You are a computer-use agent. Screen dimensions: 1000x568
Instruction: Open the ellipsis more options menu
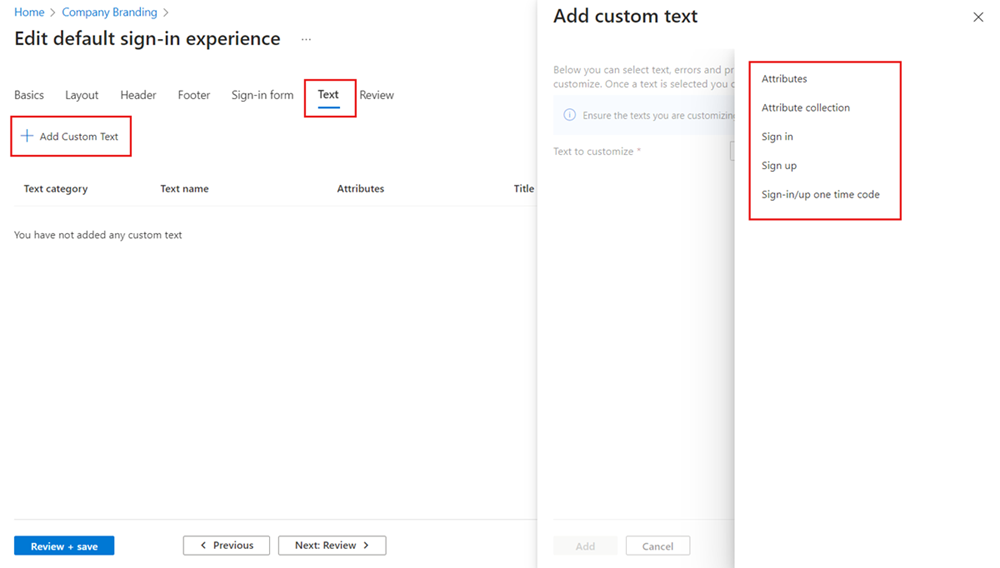click(306, 40)
